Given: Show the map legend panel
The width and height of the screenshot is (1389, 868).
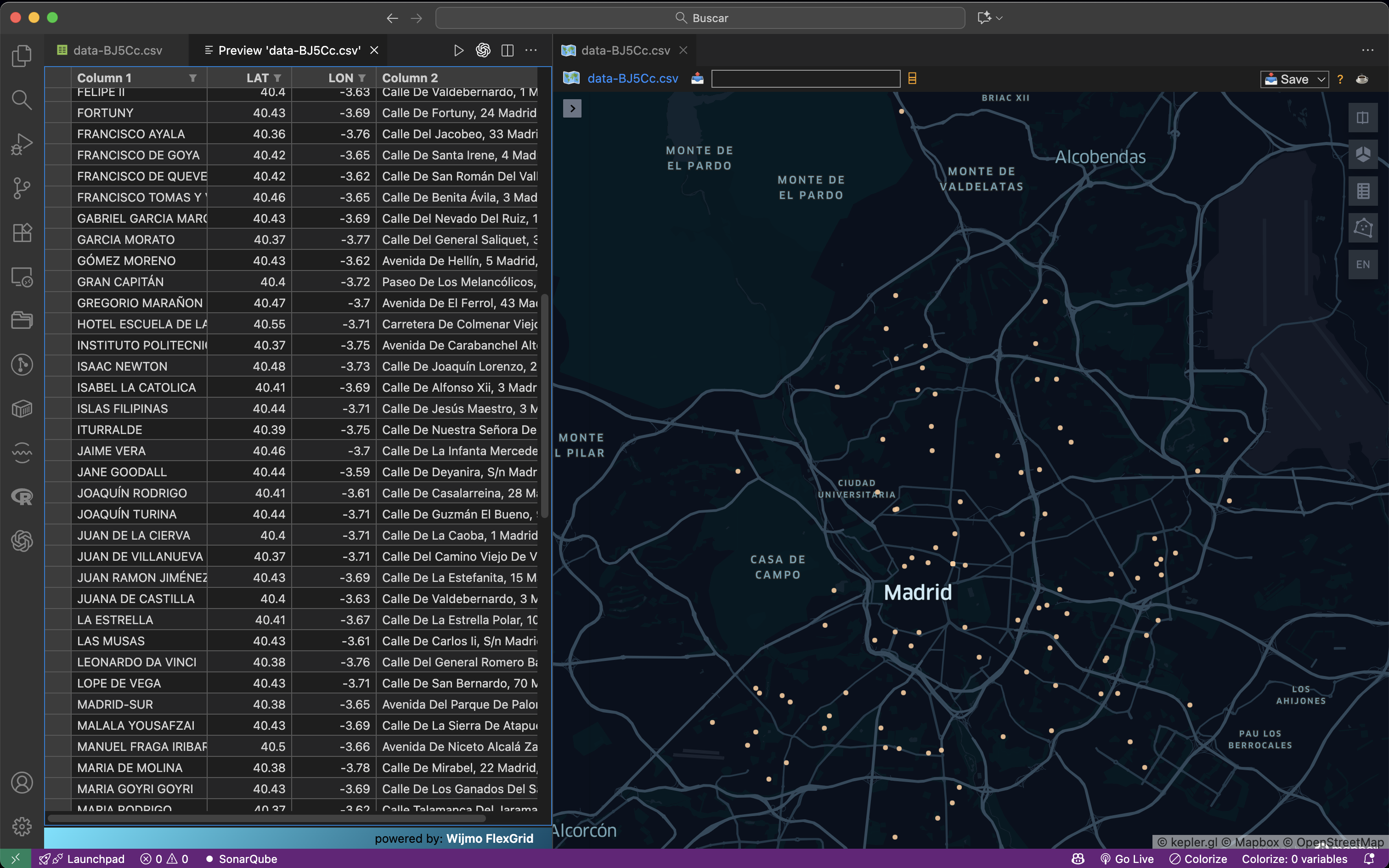Looking at the screenshot, I should [x=1363, y=191].
